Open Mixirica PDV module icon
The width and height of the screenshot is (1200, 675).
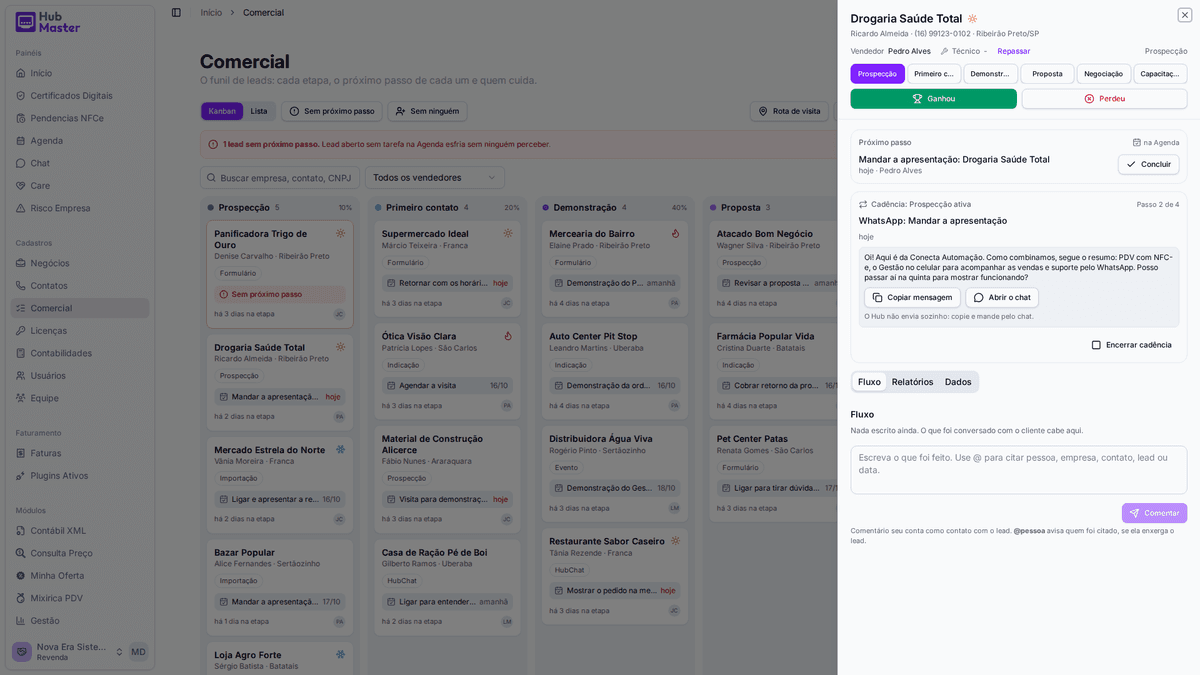(x=21, y=598)
